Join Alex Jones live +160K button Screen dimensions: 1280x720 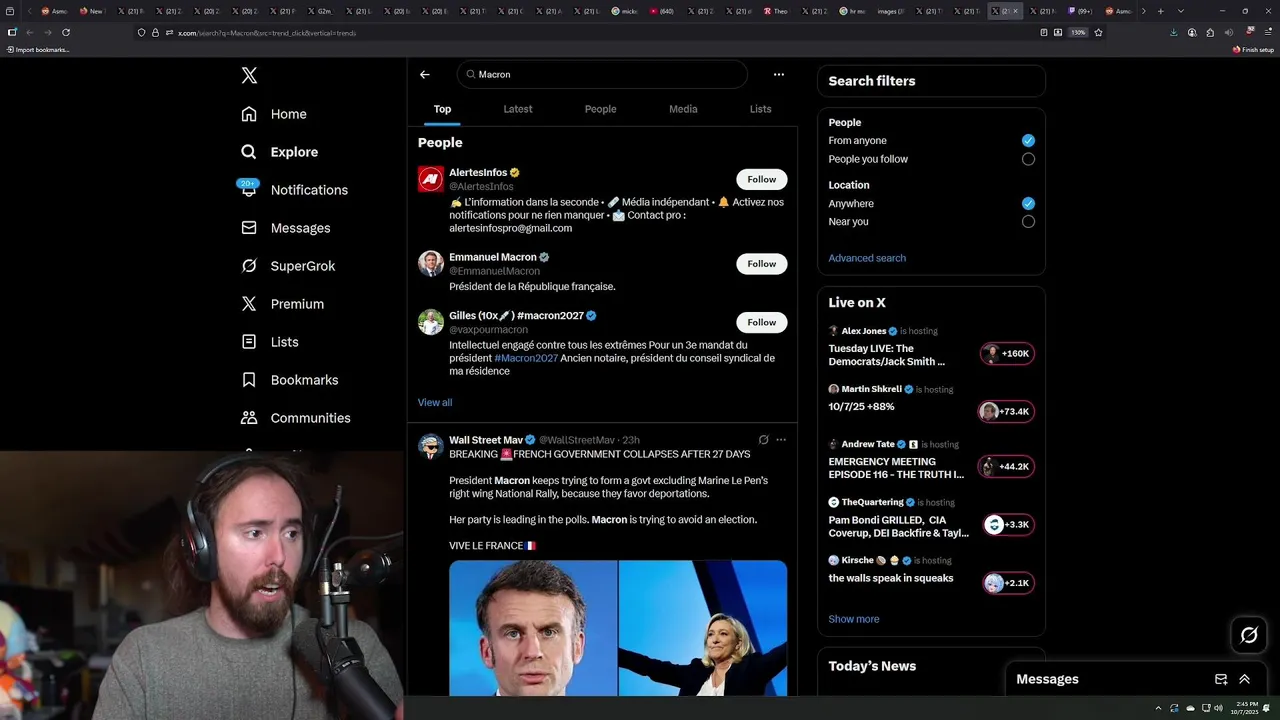(x=1007, y=353)
